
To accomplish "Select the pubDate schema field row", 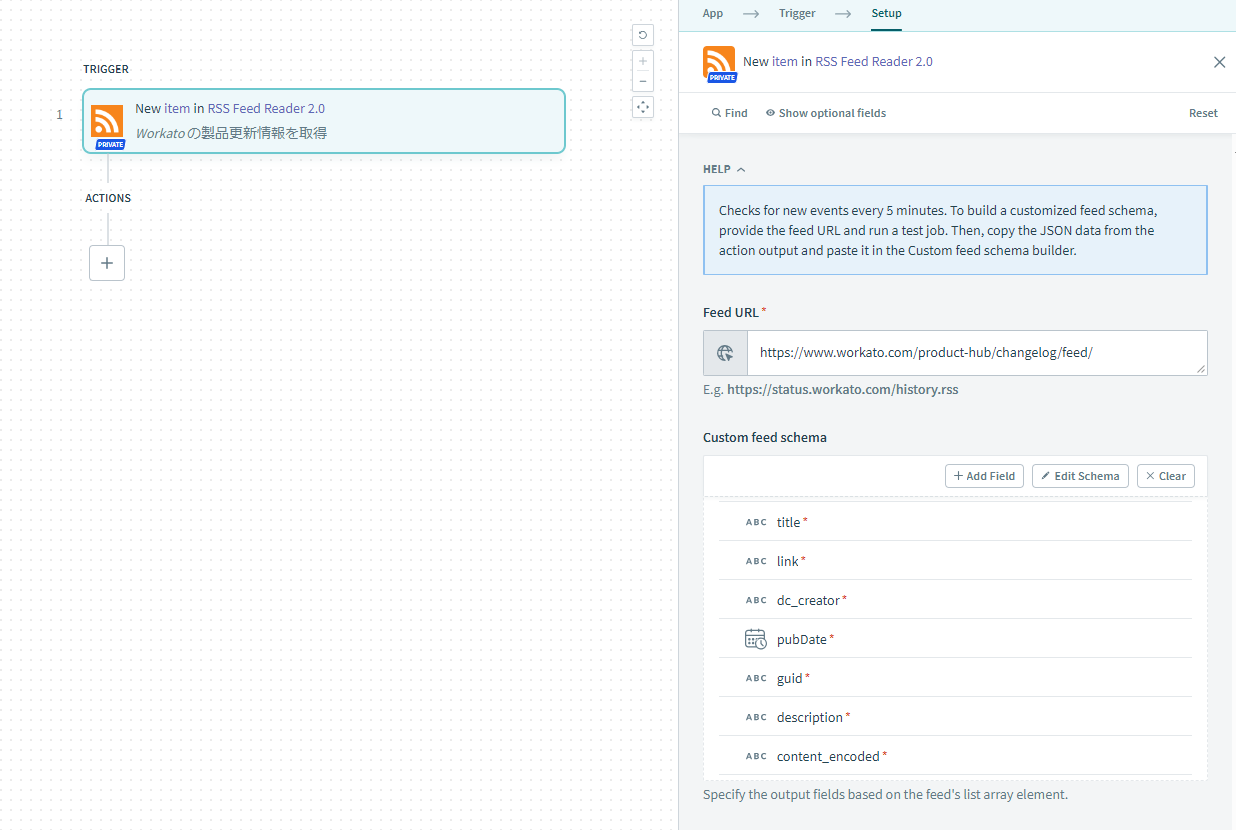I will coord(955,639).
